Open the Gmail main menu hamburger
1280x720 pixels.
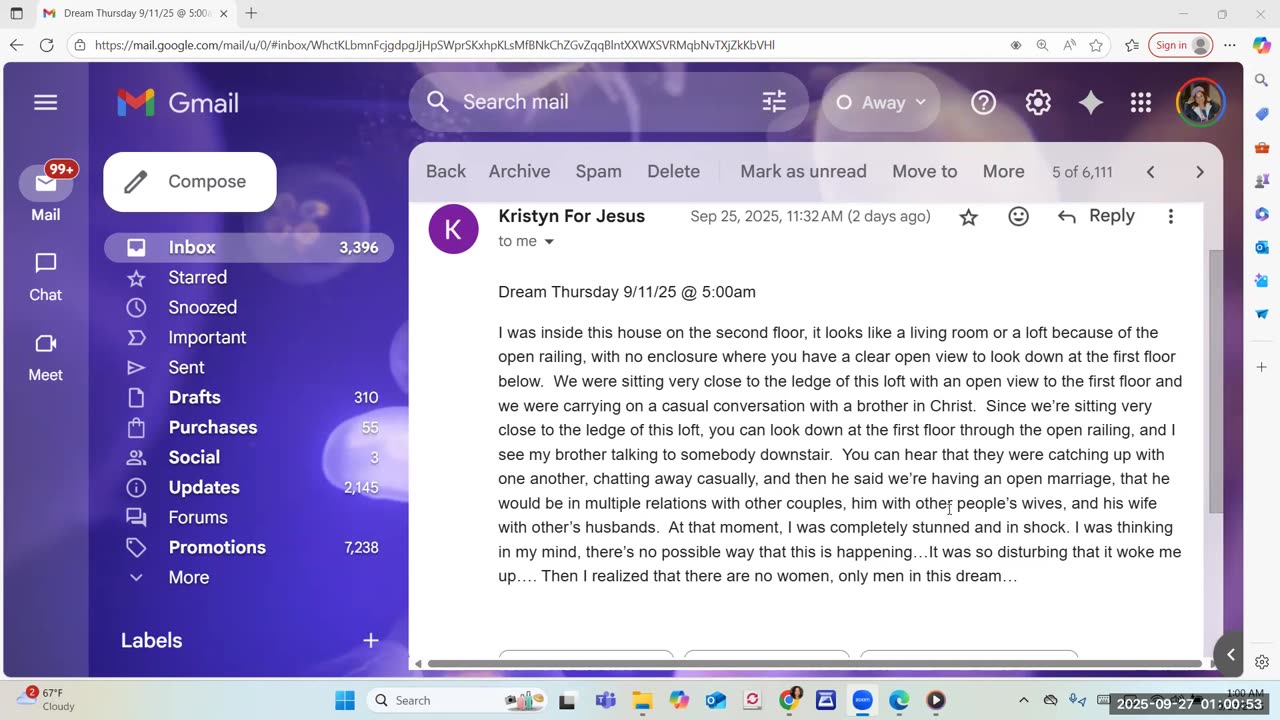click(45, 102)
